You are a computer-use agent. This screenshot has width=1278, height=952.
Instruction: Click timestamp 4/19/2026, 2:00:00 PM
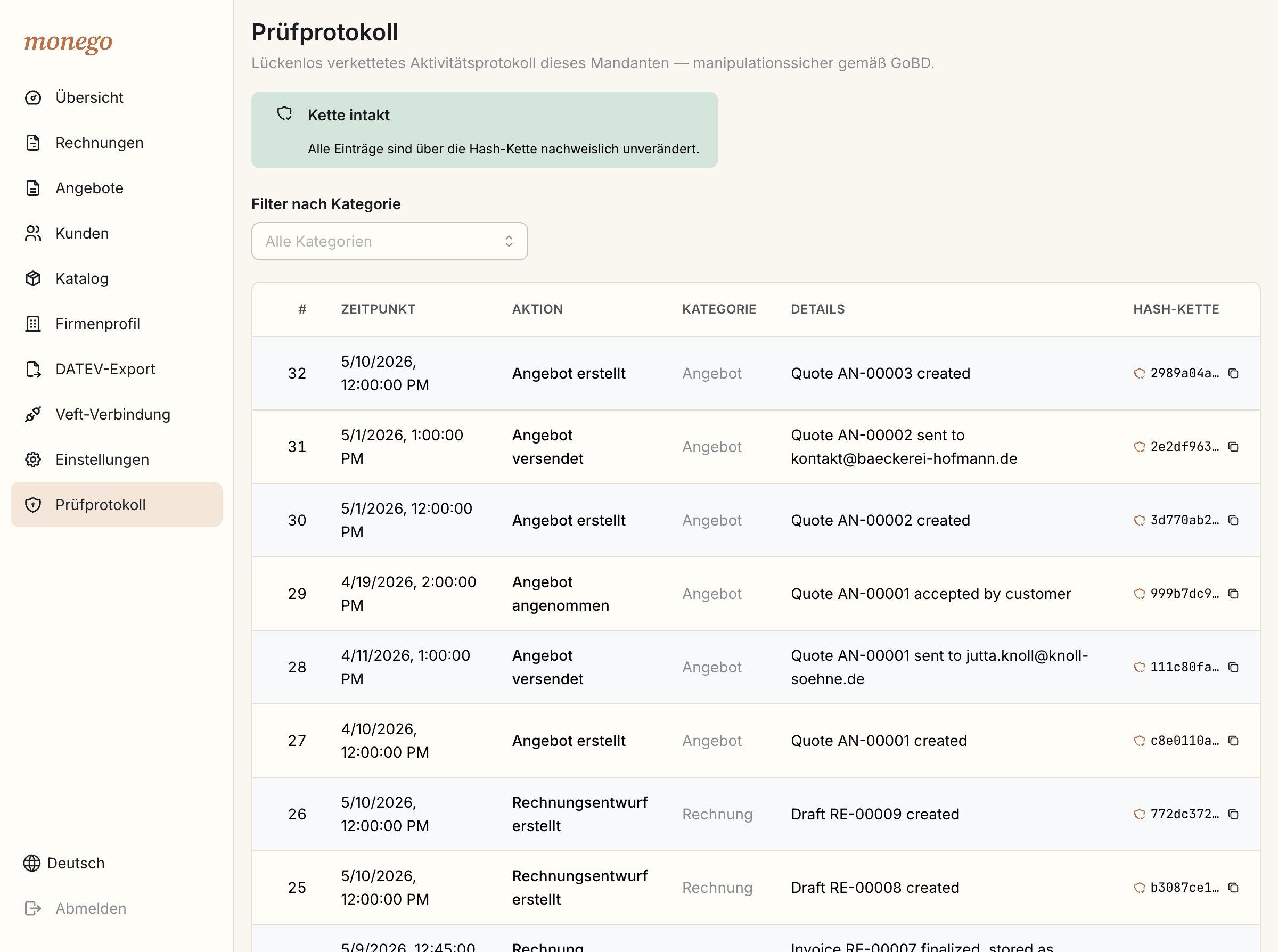(x=408, y=594)
